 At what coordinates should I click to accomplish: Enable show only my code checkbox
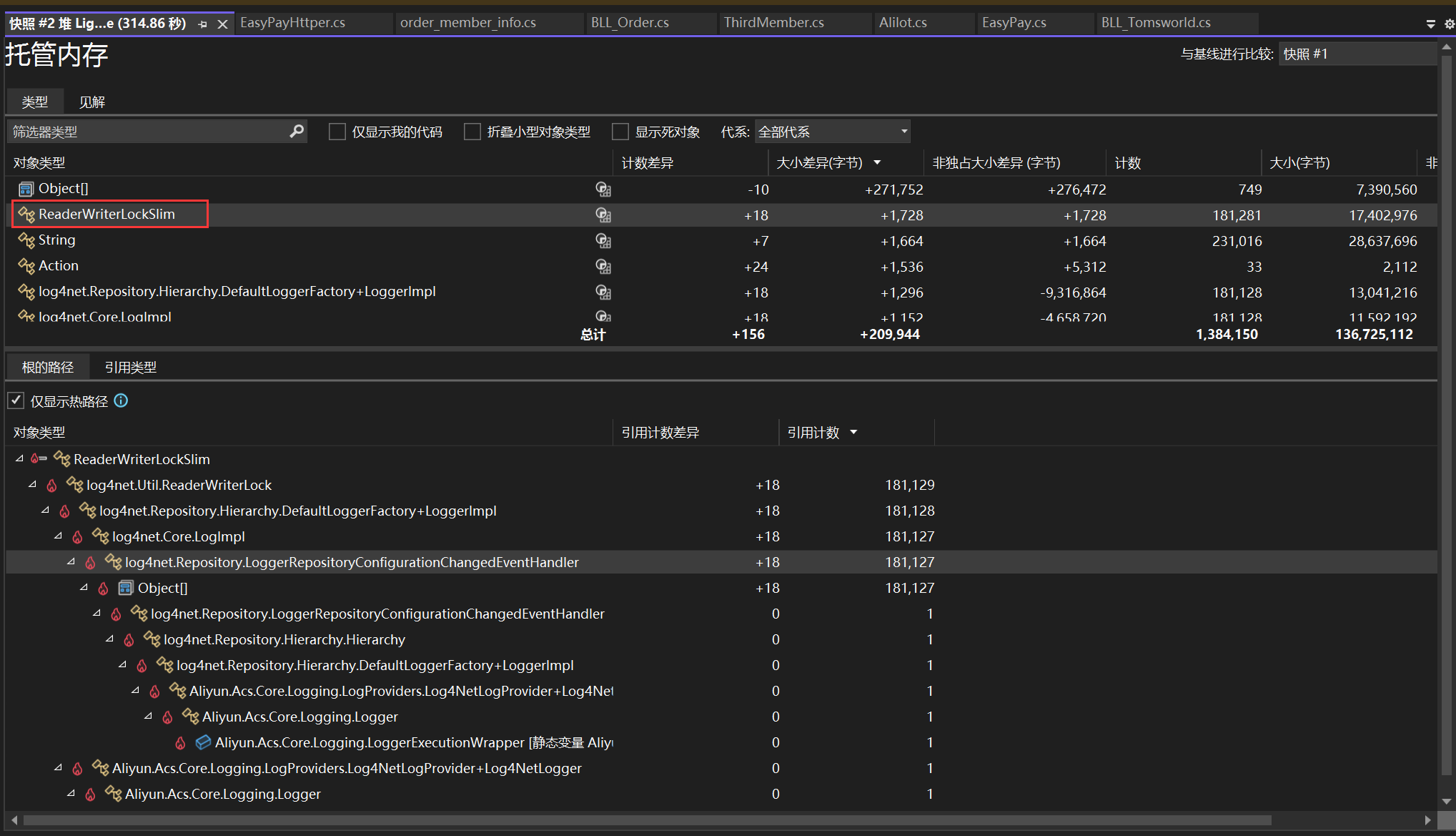tap(337, 132)
